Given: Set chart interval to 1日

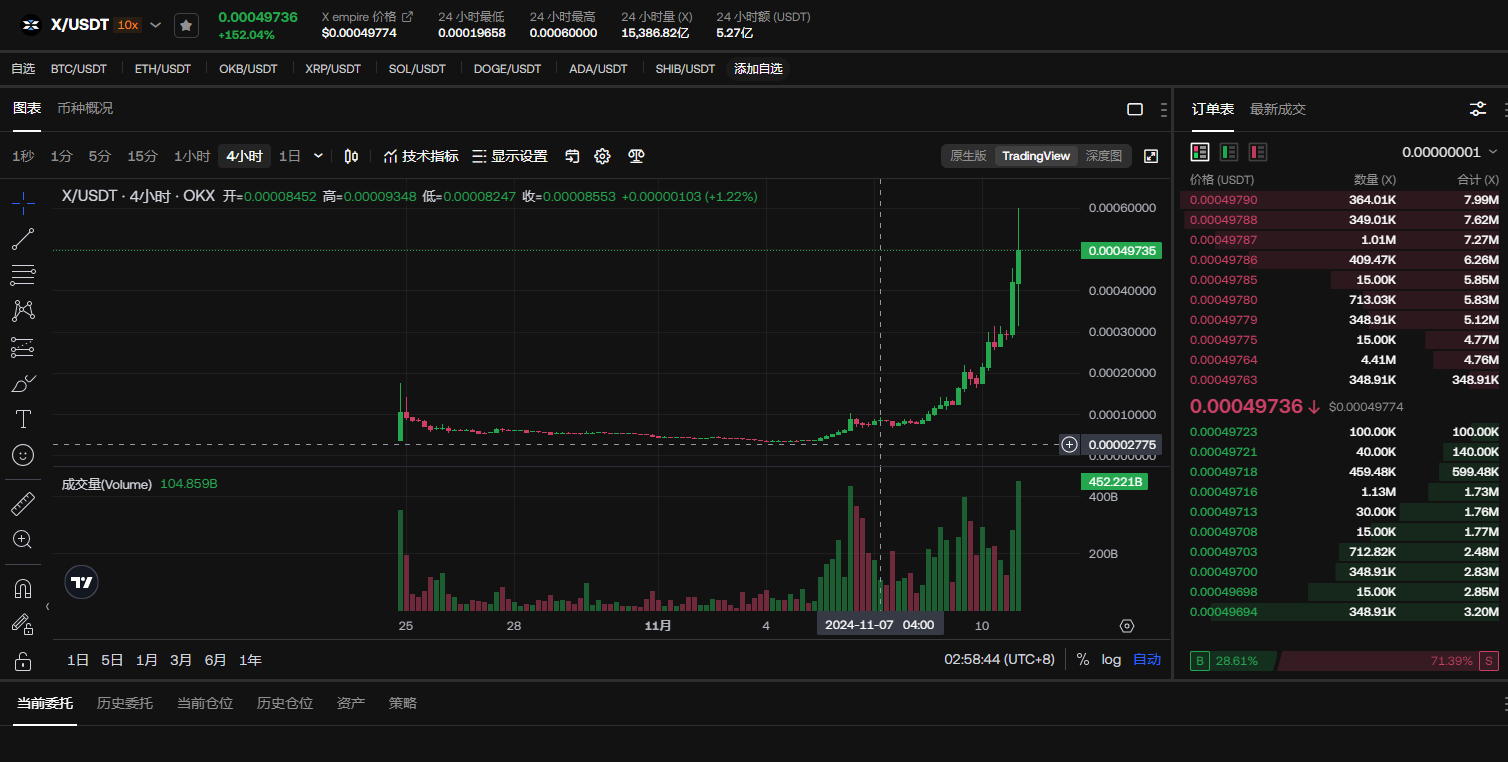Looking at the screenshot, I should pyautogui.click(x=290, y=156).
